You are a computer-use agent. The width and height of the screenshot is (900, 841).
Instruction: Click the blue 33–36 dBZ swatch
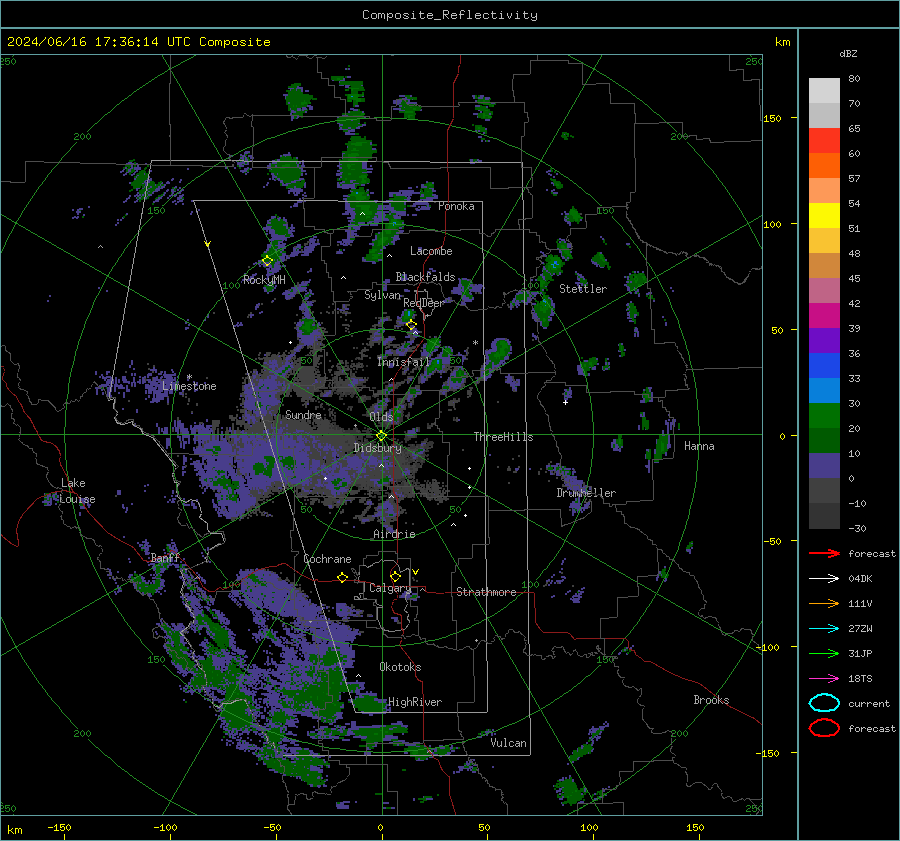(x=824, y=366)
